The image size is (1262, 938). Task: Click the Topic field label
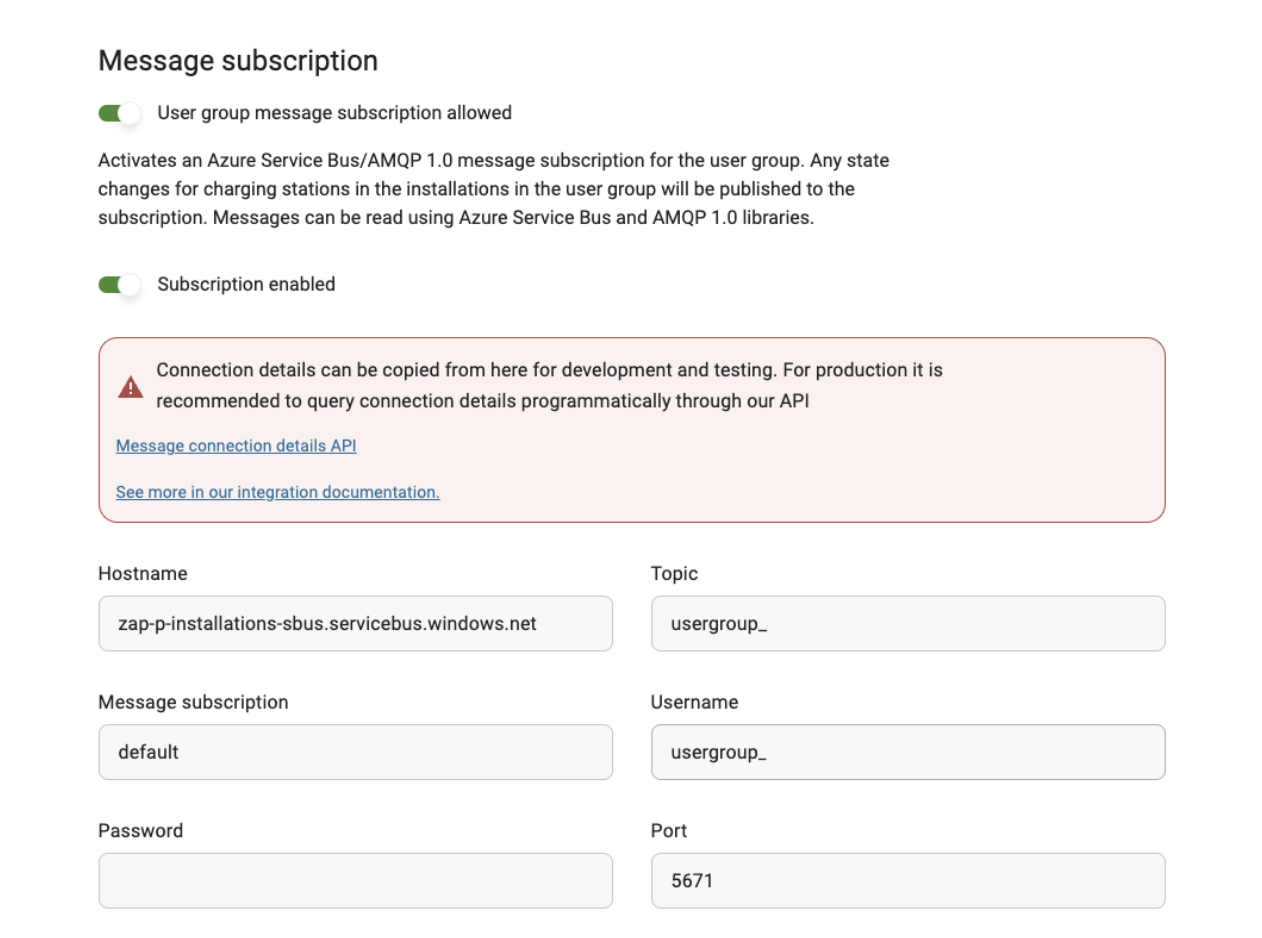pos(674,574)
